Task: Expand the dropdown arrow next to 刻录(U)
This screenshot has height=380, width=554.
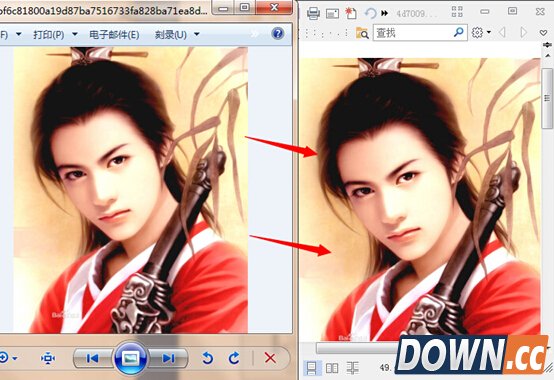Action: pos(197,34)
